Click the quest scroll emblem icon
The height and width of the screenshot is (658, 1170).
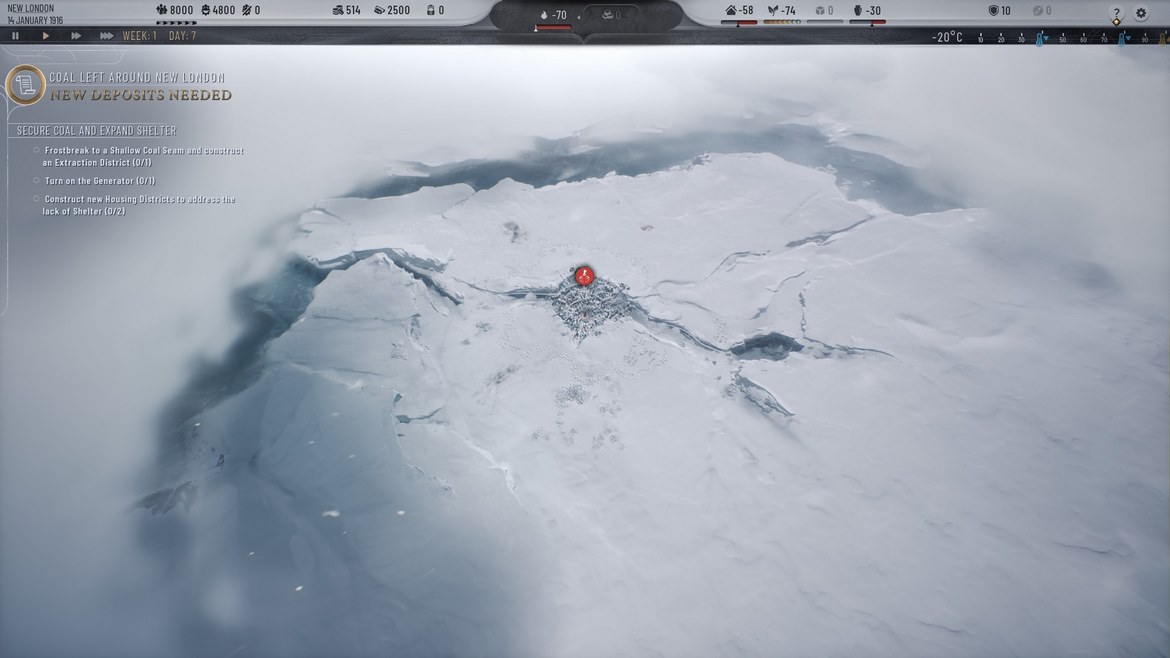[x=25, y=84]
